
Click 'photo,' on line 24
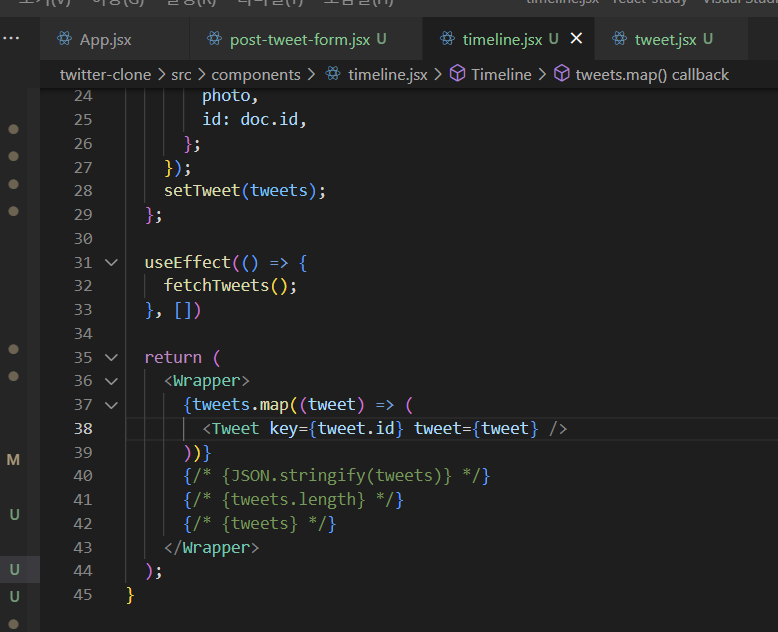[x=230, y=96]
